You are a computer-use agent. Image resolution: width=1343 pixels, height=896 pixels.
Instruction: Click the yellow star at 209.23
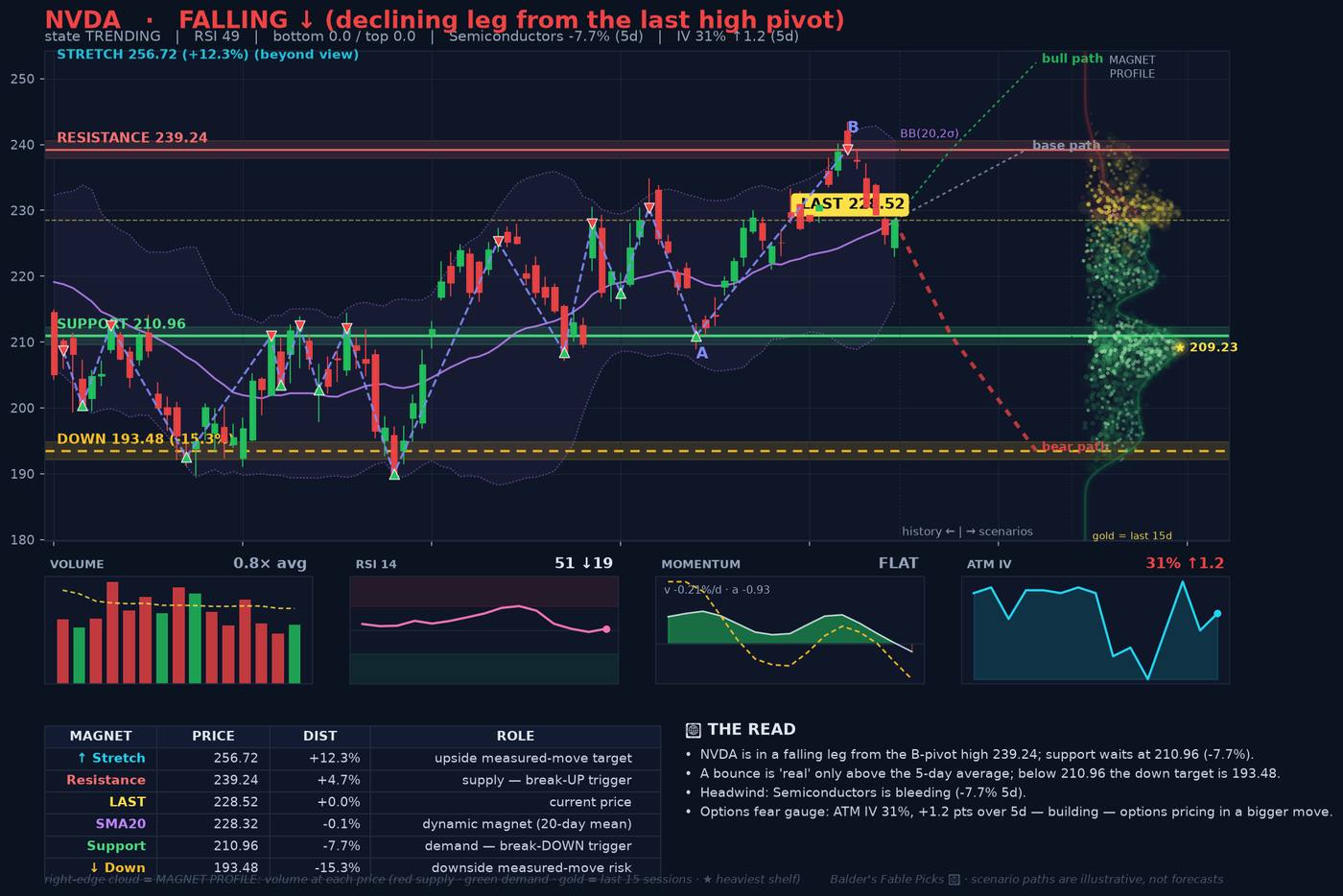click(1180, 347)
